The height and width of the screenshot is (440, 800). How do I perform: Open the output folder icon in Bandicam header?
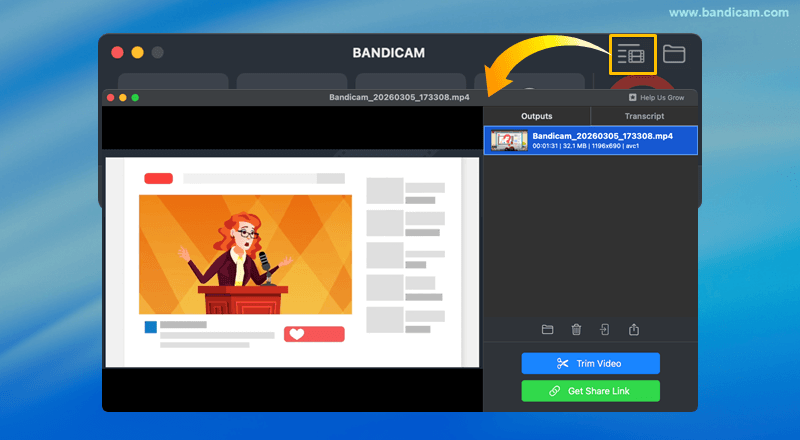point(674,54)
